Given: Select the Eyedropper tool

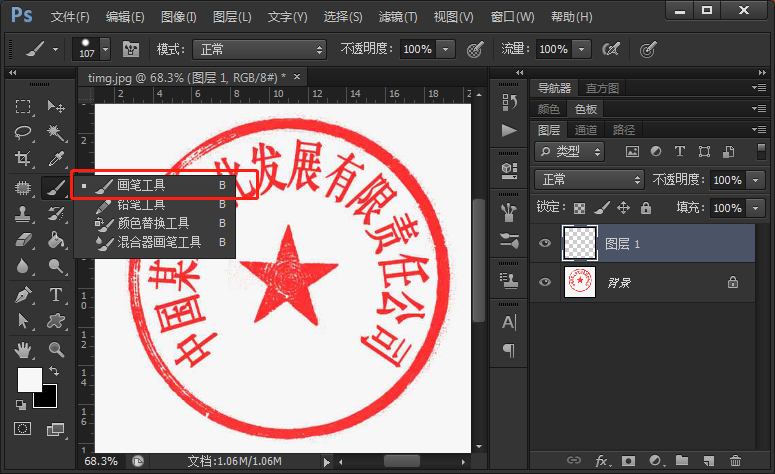Looking at the screenshot, I should tap(56, 158).
